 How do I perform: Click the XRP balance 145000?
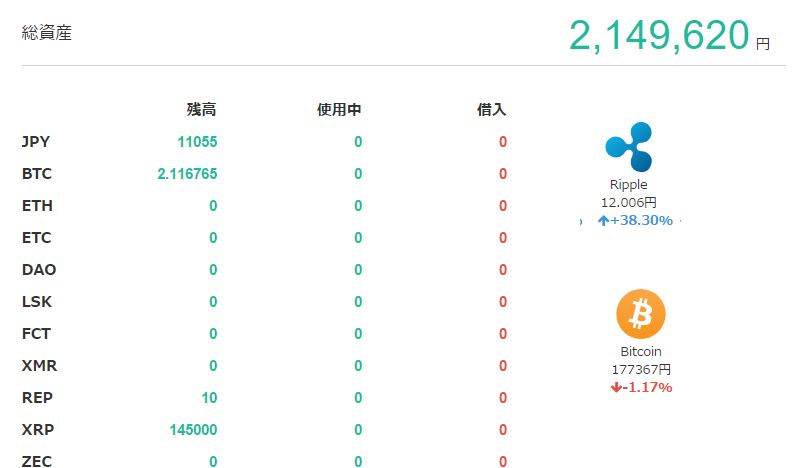pos(194,430)
